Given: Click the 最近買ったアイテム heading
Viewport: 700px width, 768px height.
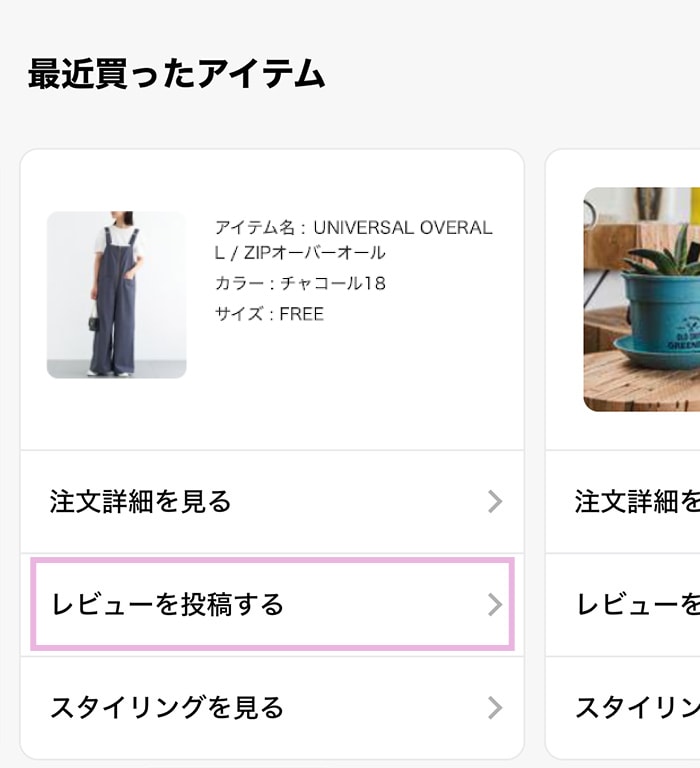Looking at the screenshot, I should (176, 75).
